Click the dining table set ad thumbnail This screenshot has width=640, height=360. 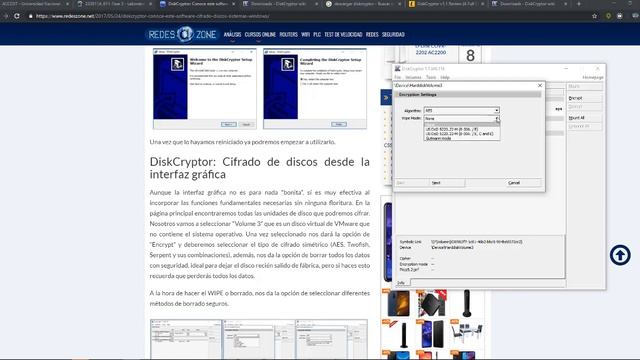tap(468, 333)
